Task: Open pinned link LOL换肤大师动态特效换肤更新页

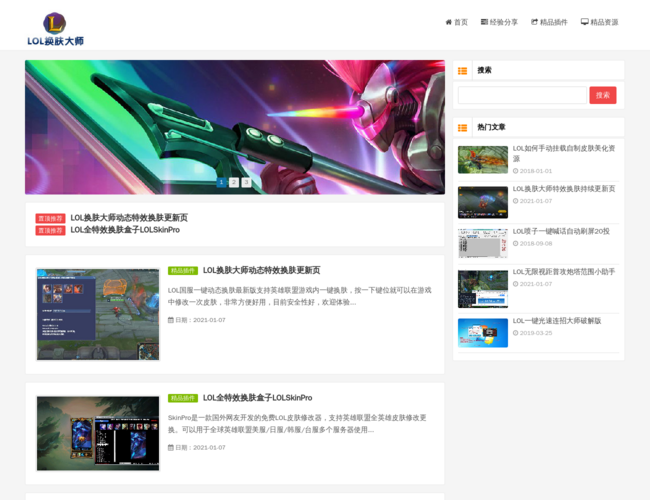Action: tap(129, 218)
